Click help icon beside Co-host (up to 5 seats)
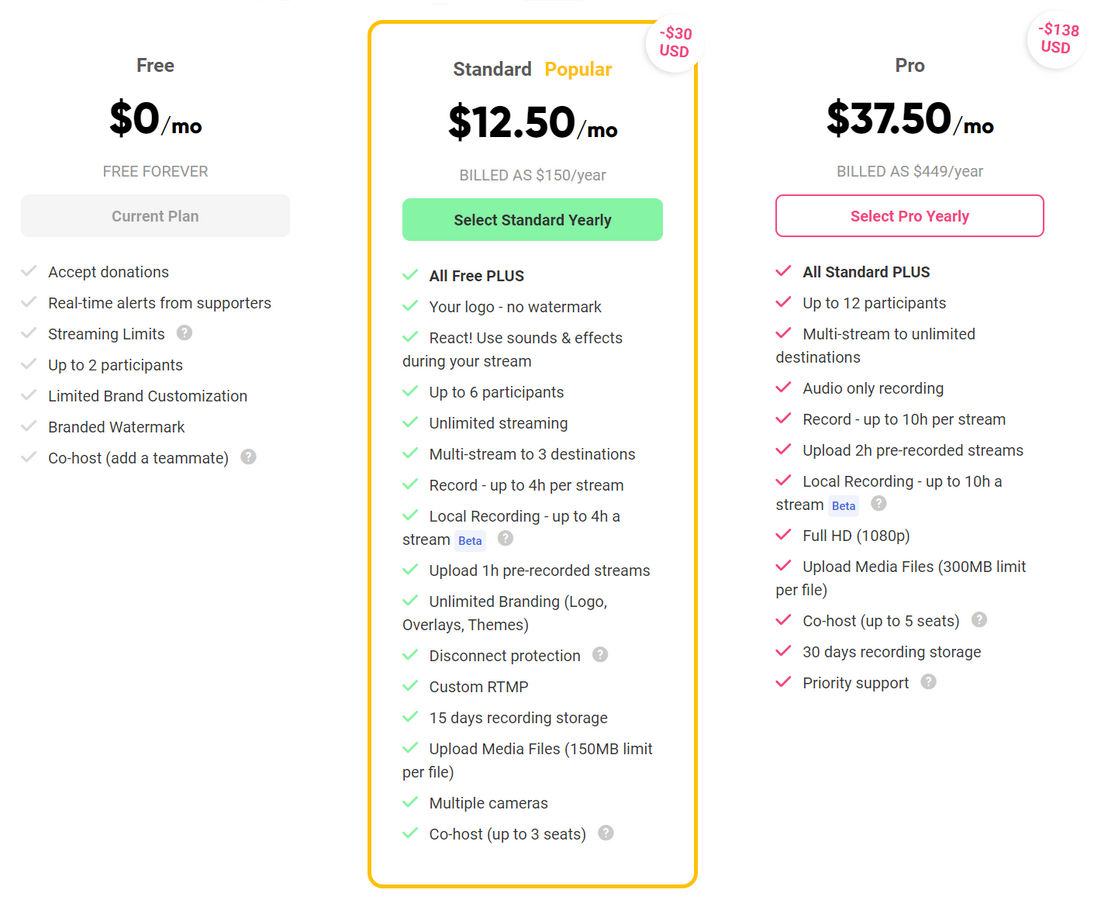 coord(979,620)
